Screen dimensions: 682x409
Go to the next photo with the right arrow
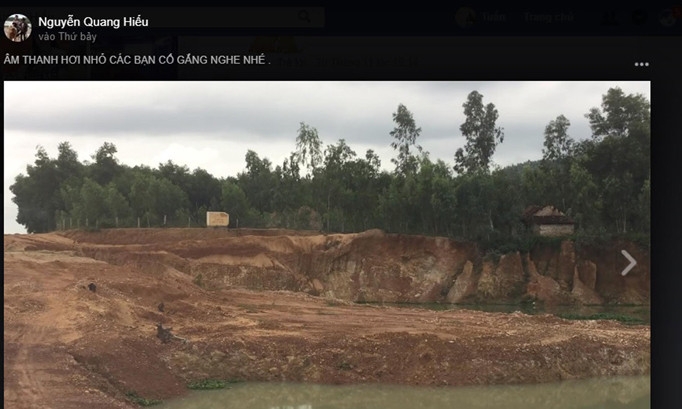tap(628, 263)
